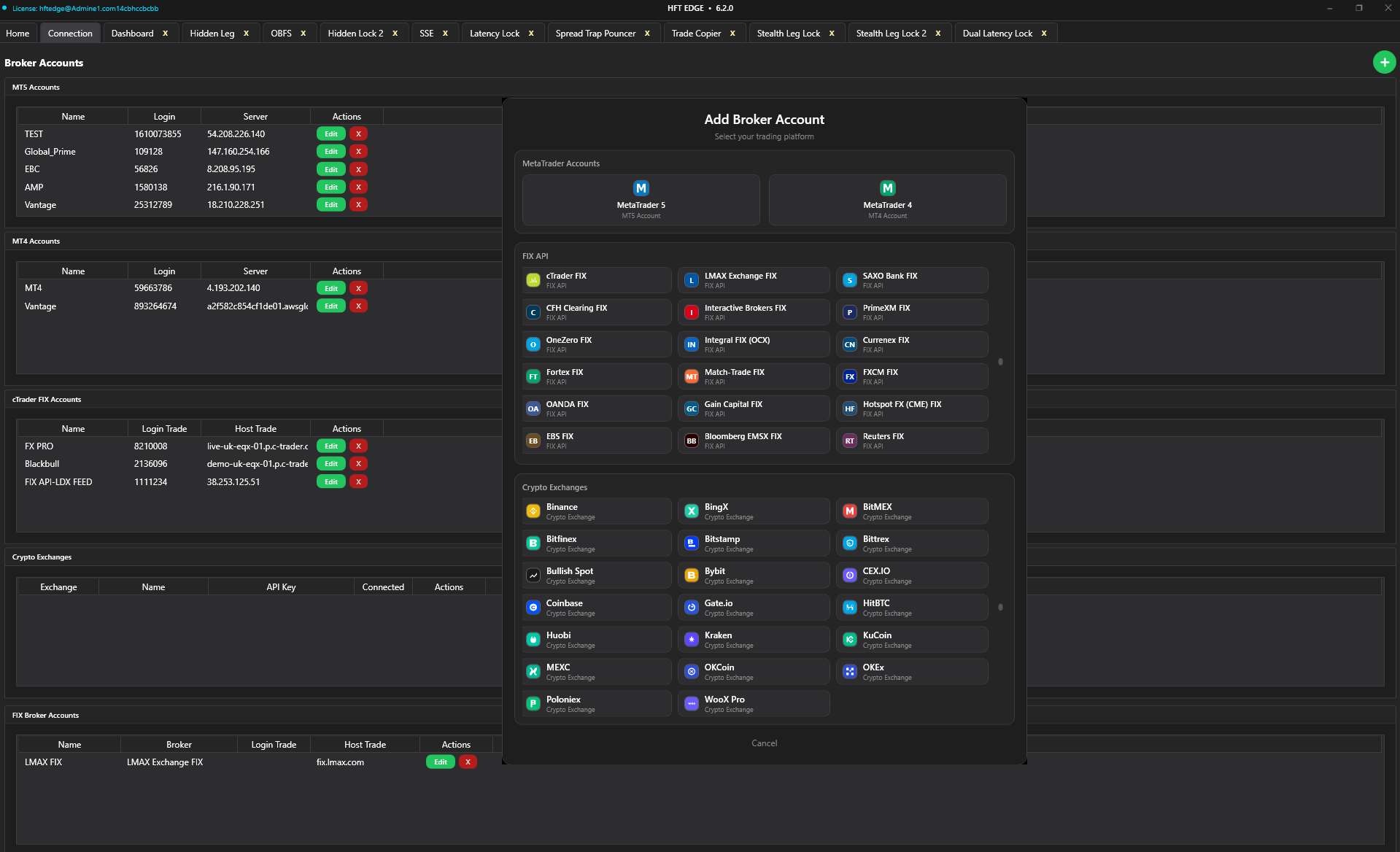Click the Vantage MT5 server address 18.210.228.251

[236, 205]
